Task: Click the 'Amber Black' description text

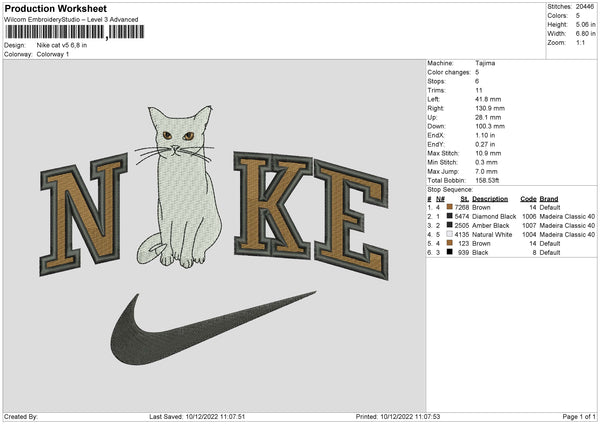Action: (491, 226)
